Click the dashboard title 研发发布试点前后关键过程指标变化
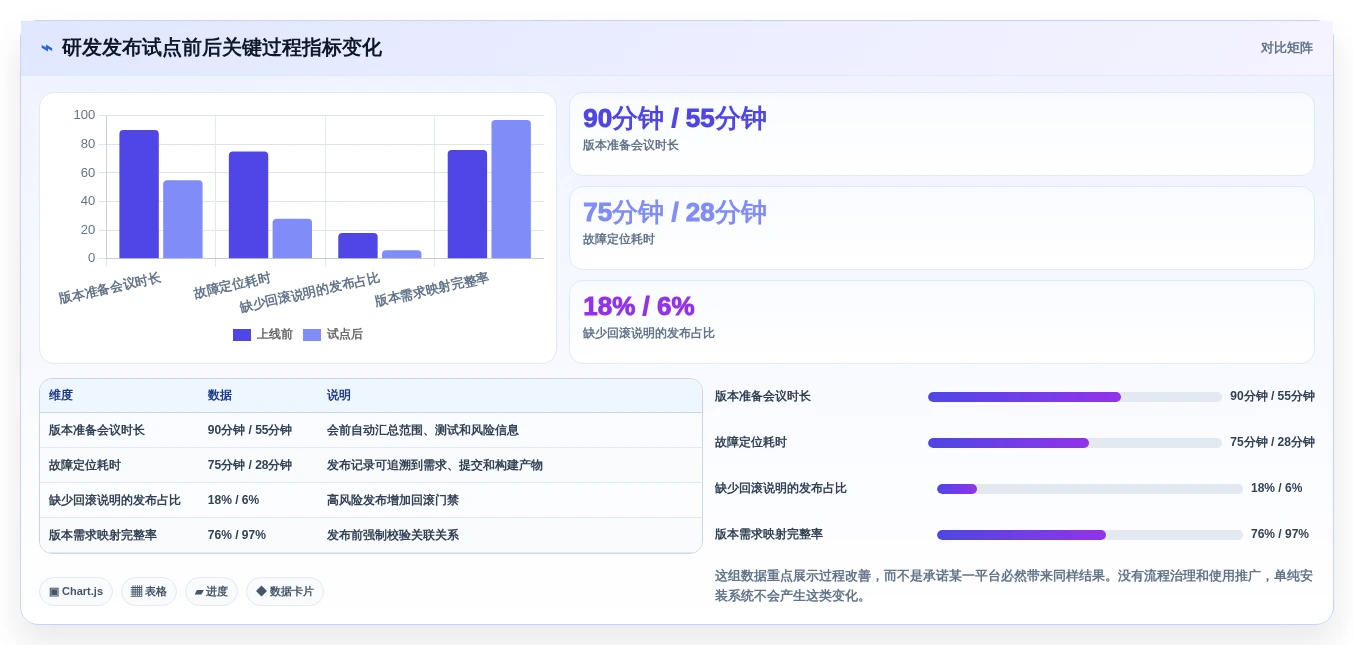 coord(222,48)
